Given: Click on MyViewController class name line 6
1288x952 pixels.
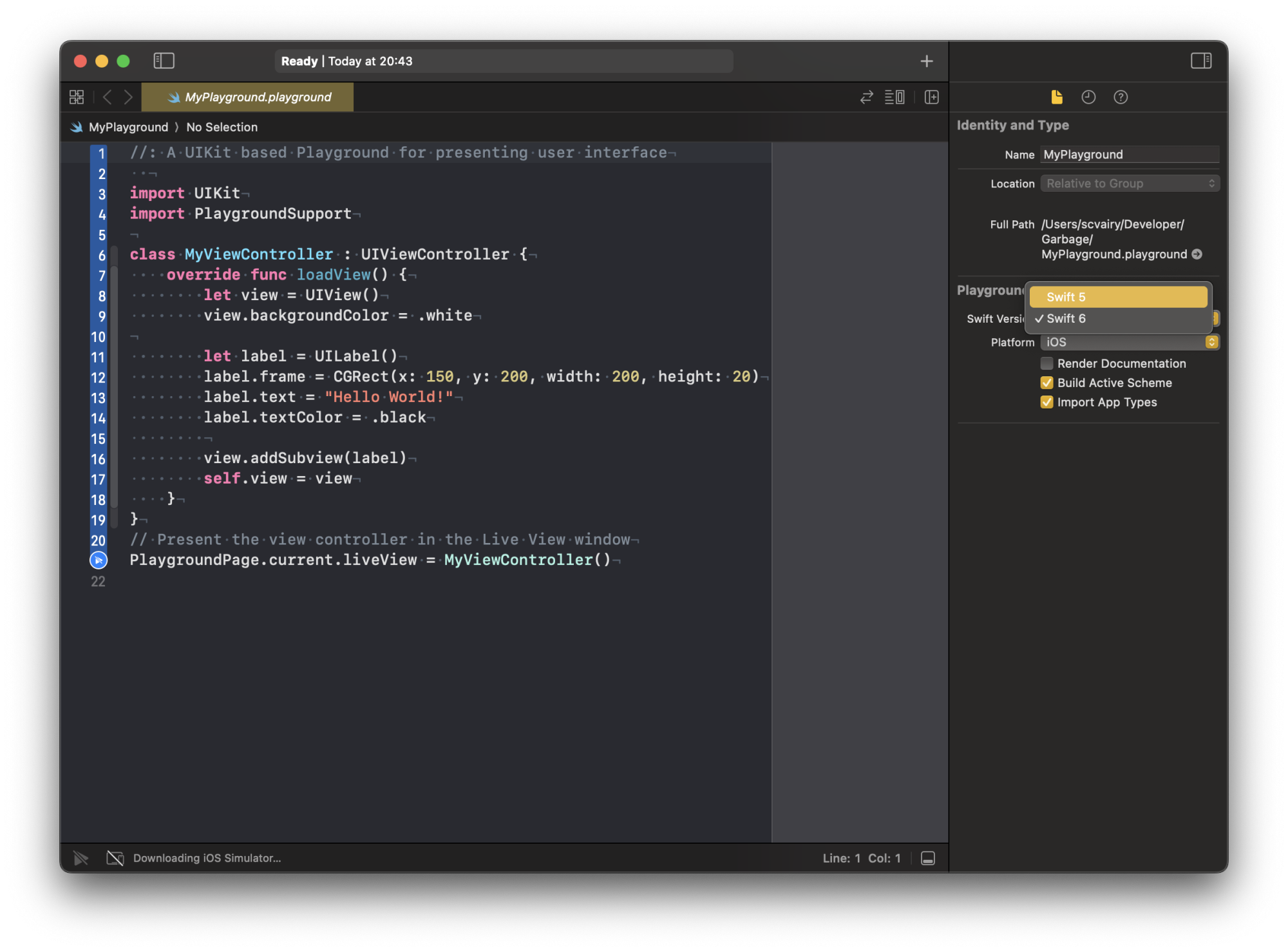Looking at the screenshot, I should pyautogui.click(x=259, y=254).
